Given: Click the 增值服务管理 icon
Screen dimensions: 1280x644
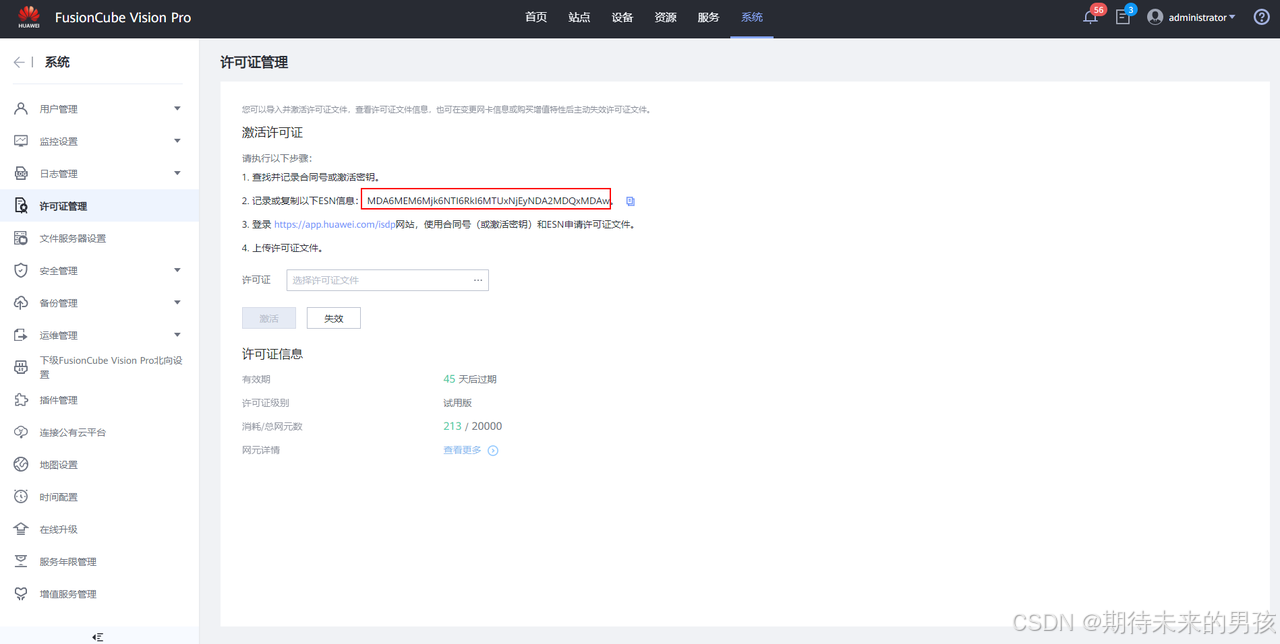Looking at the screenshot, I should [x=21, y=594].
